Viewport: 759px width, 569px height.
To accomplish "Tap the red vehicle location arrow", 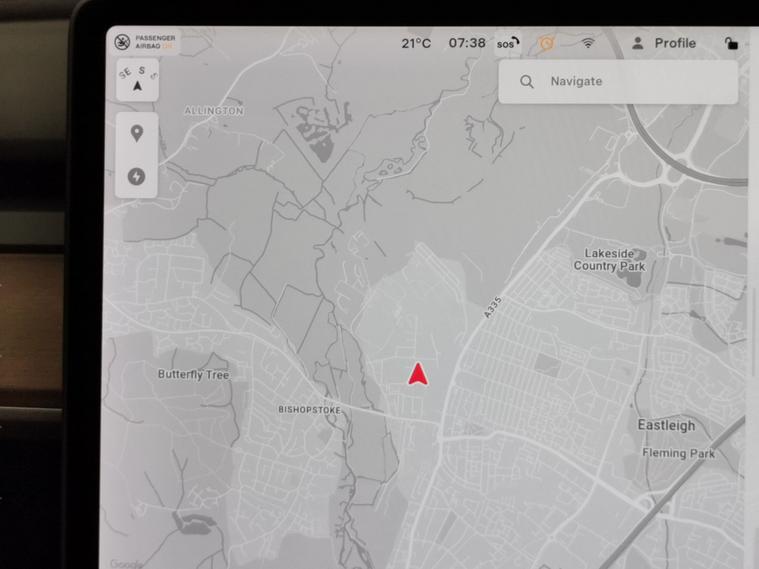I will coord(418,375).
